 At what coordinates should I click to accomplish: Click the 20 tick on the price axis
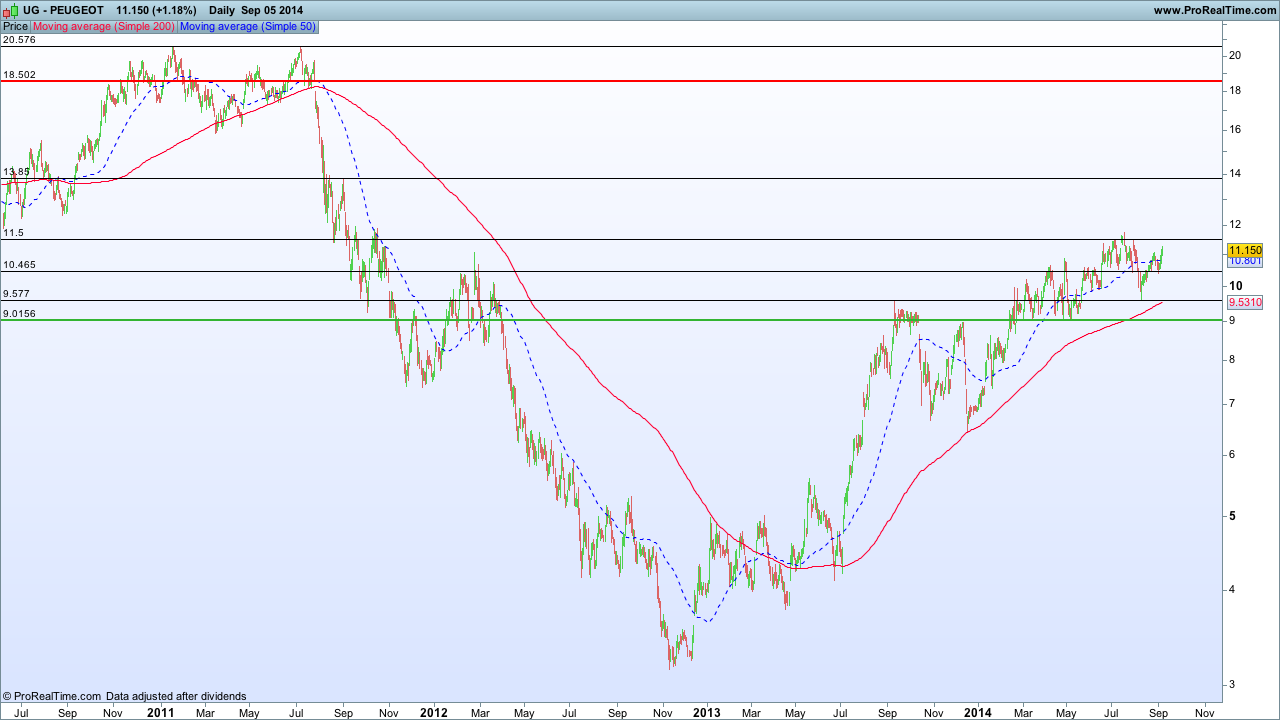coord(1235,55)
